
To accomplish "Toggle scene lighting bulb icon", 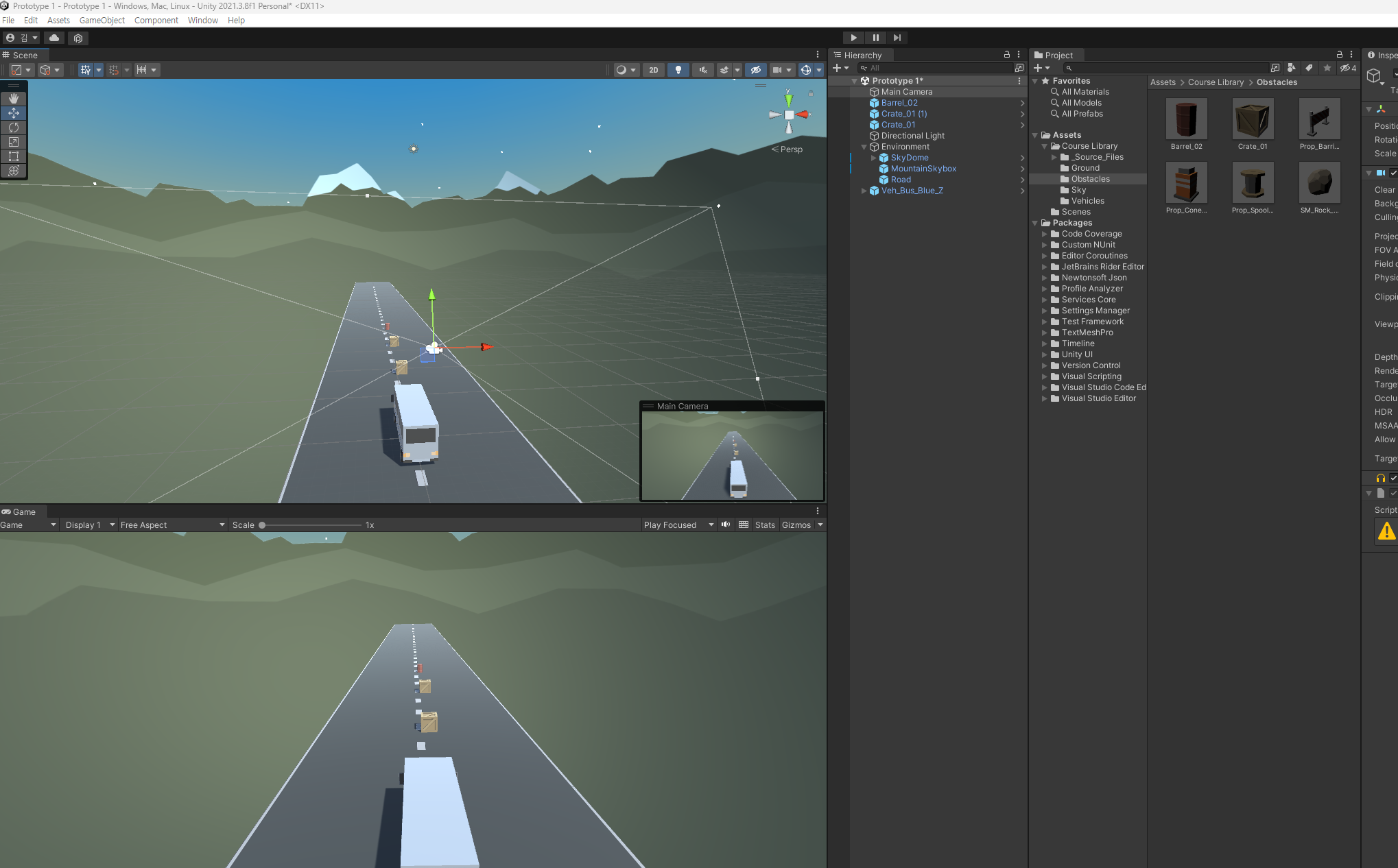I will (x=678, y=70).
